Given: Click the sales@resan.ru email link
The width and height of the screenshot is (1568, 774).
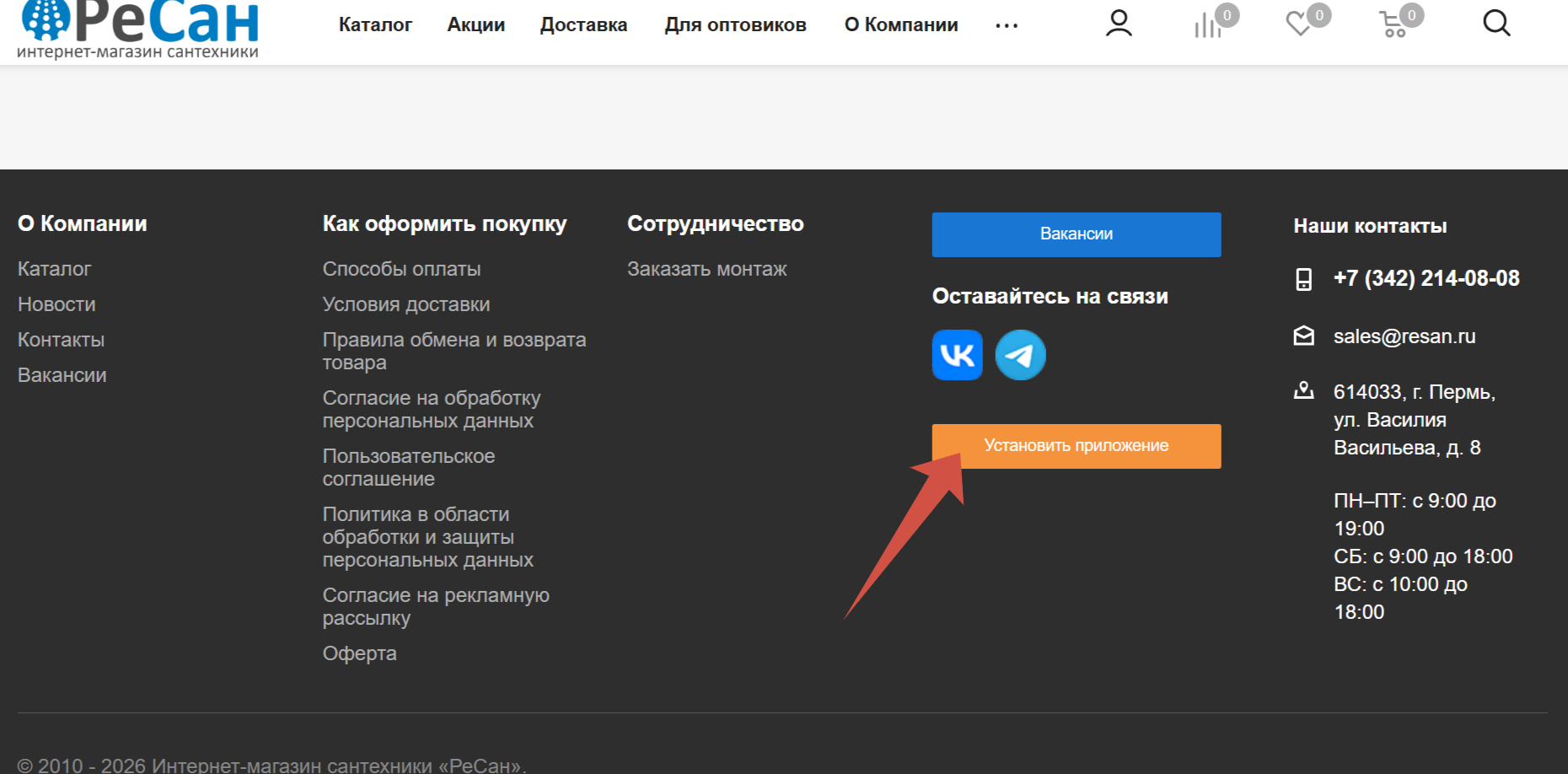Looking at the screenshot, I should tap(1404, 336).
